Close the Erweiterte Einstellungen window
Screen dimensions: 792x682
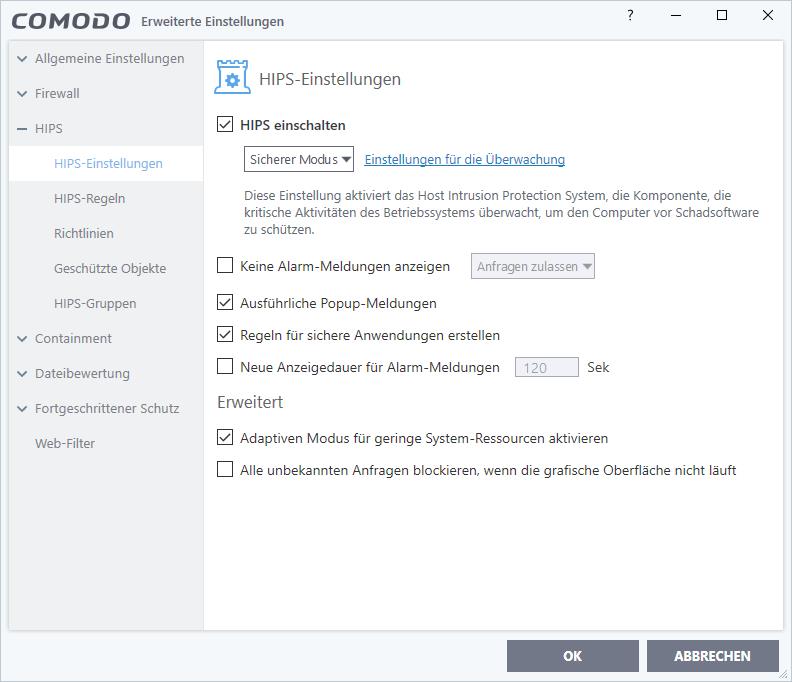click(768, 15)
